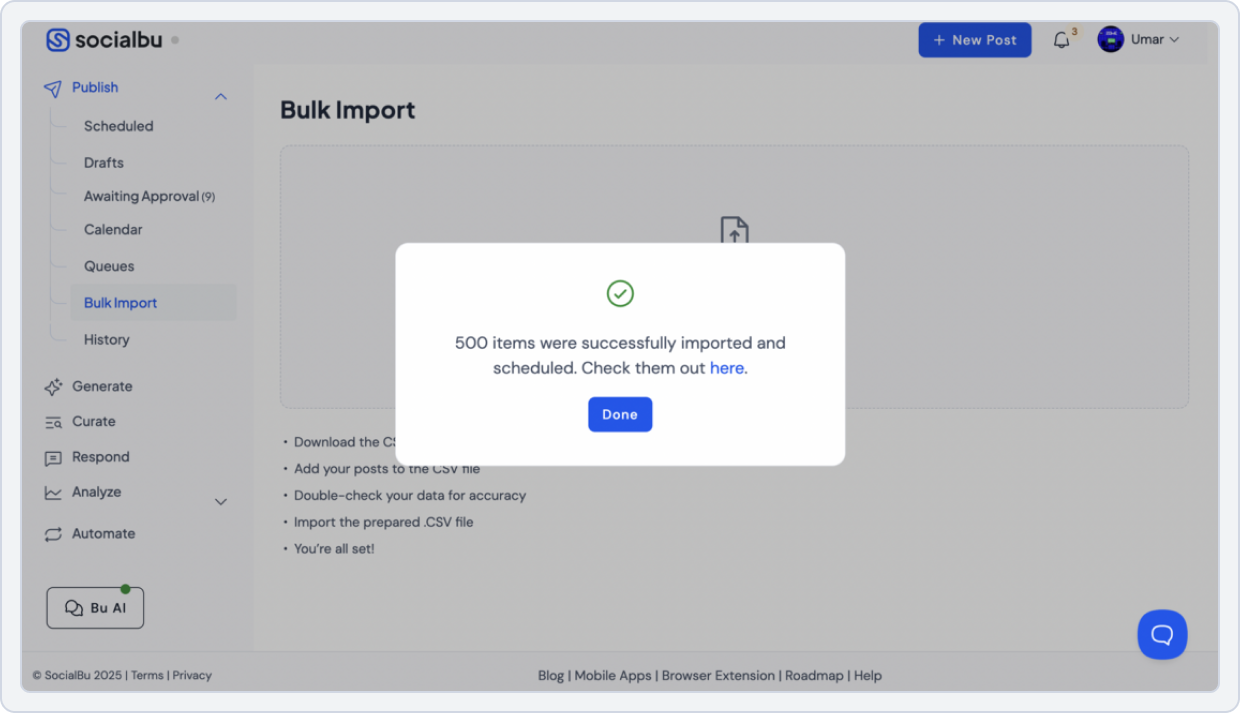Follow the 'here' link in the success message
This screenshot has height=713, width=1240.
(x=727, y=368)
